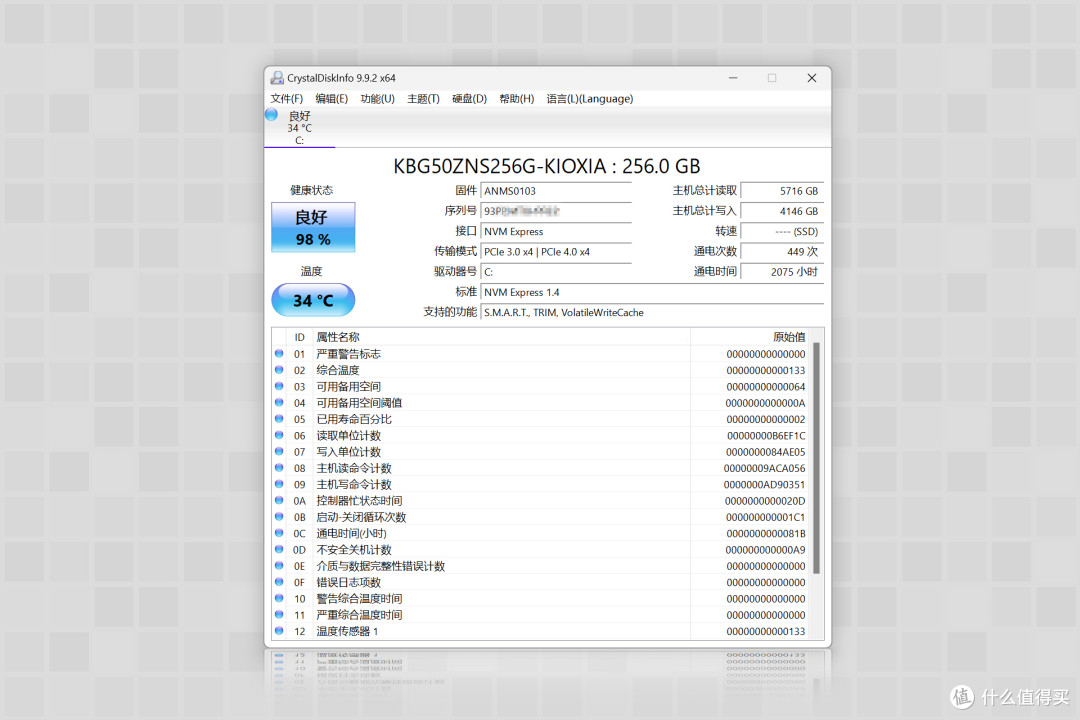Select the C: drive status tab

tap(299, 128)
